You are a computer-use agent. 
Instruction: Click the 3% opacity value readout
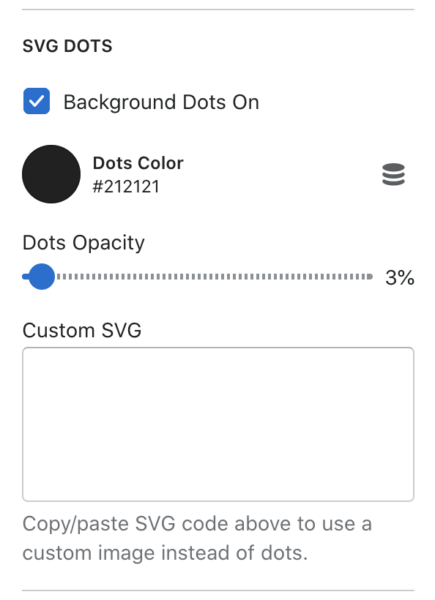coord(400,277)
